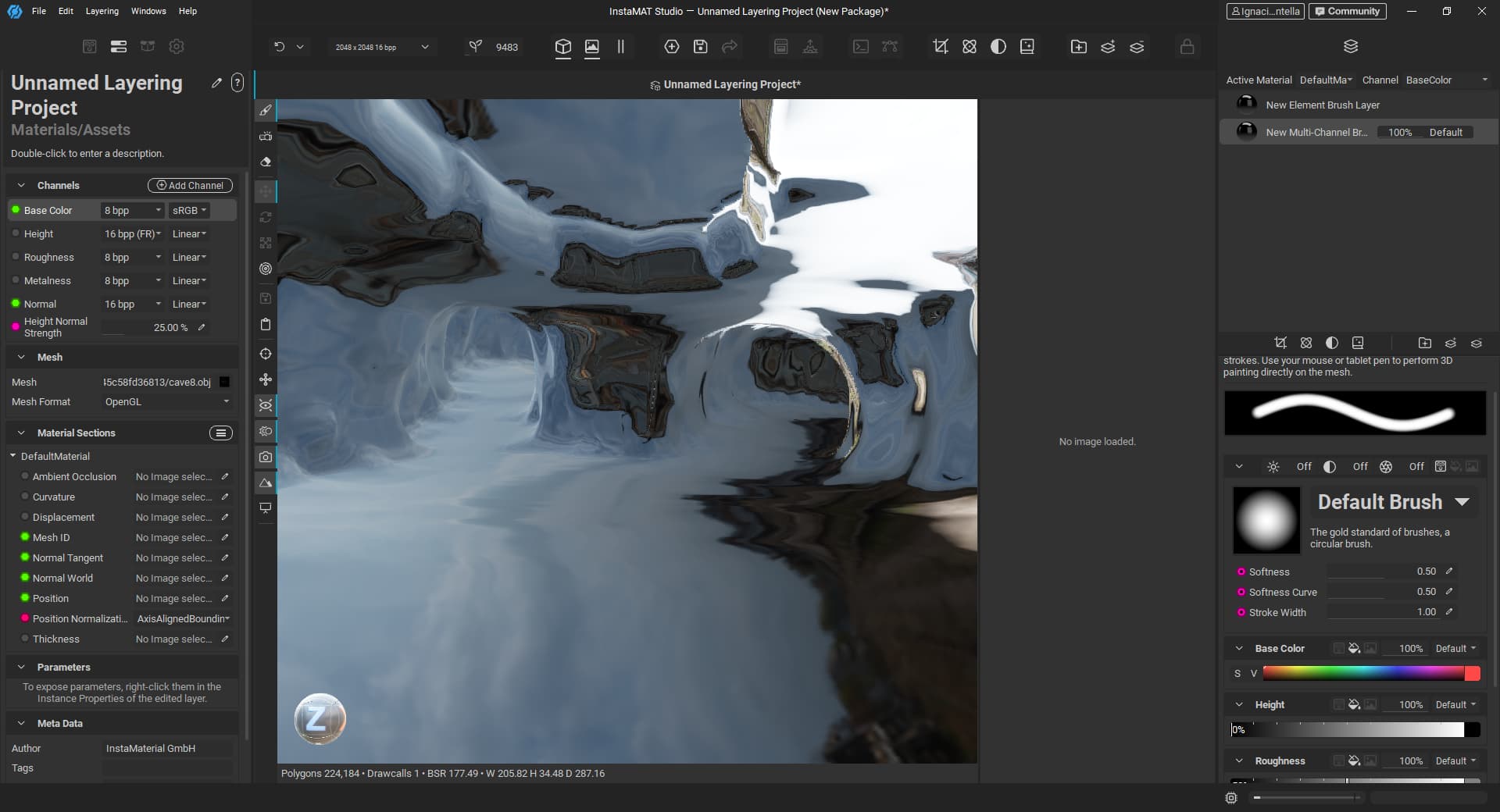
Task: Click the crosshair target tool icon
Action: 266,354
